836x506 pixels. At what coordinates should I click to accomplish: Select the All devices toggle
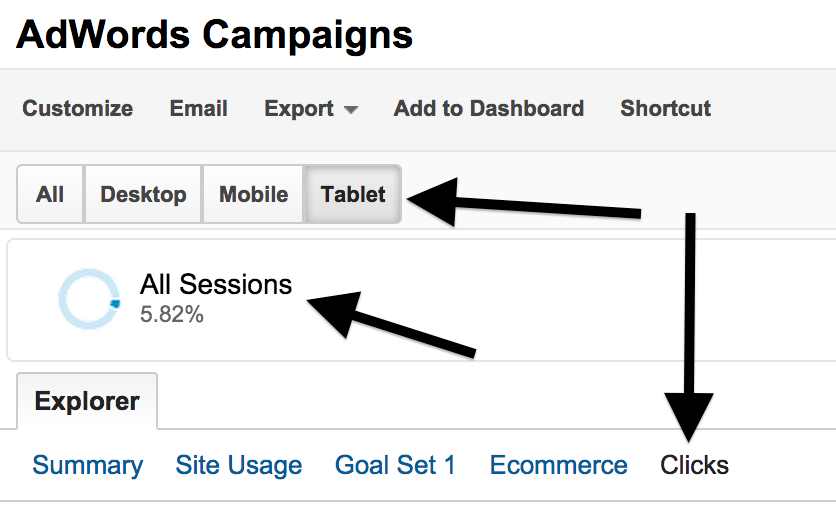[x=50, y=195]
